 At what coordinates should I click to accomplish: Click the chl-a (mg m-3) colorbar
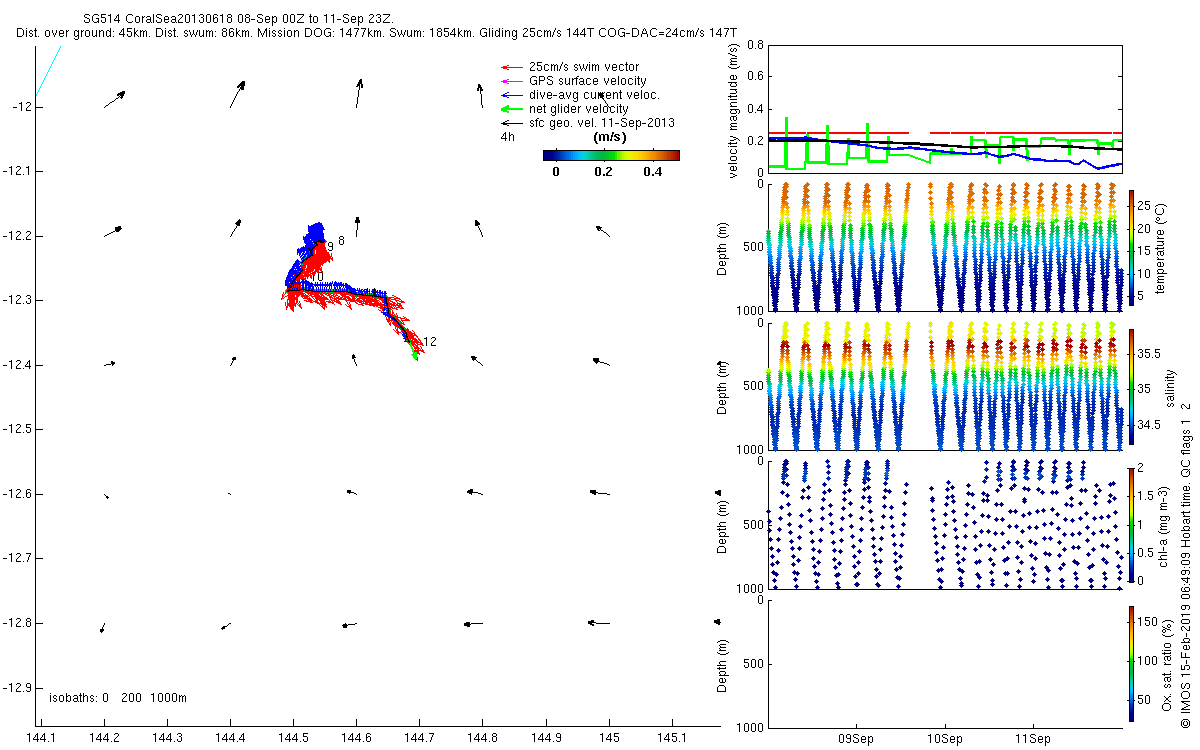(x=1131, y=524)
